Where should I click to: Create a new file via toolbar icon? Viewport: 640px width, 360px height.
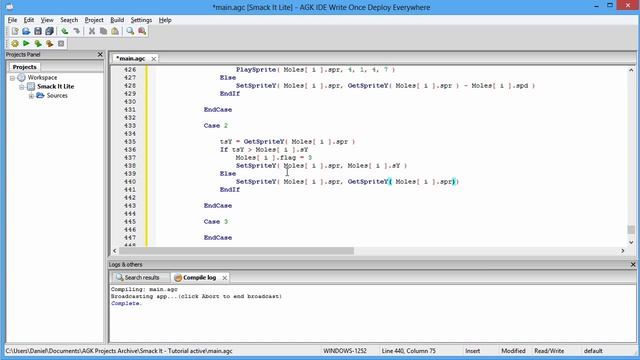point(15,31)
